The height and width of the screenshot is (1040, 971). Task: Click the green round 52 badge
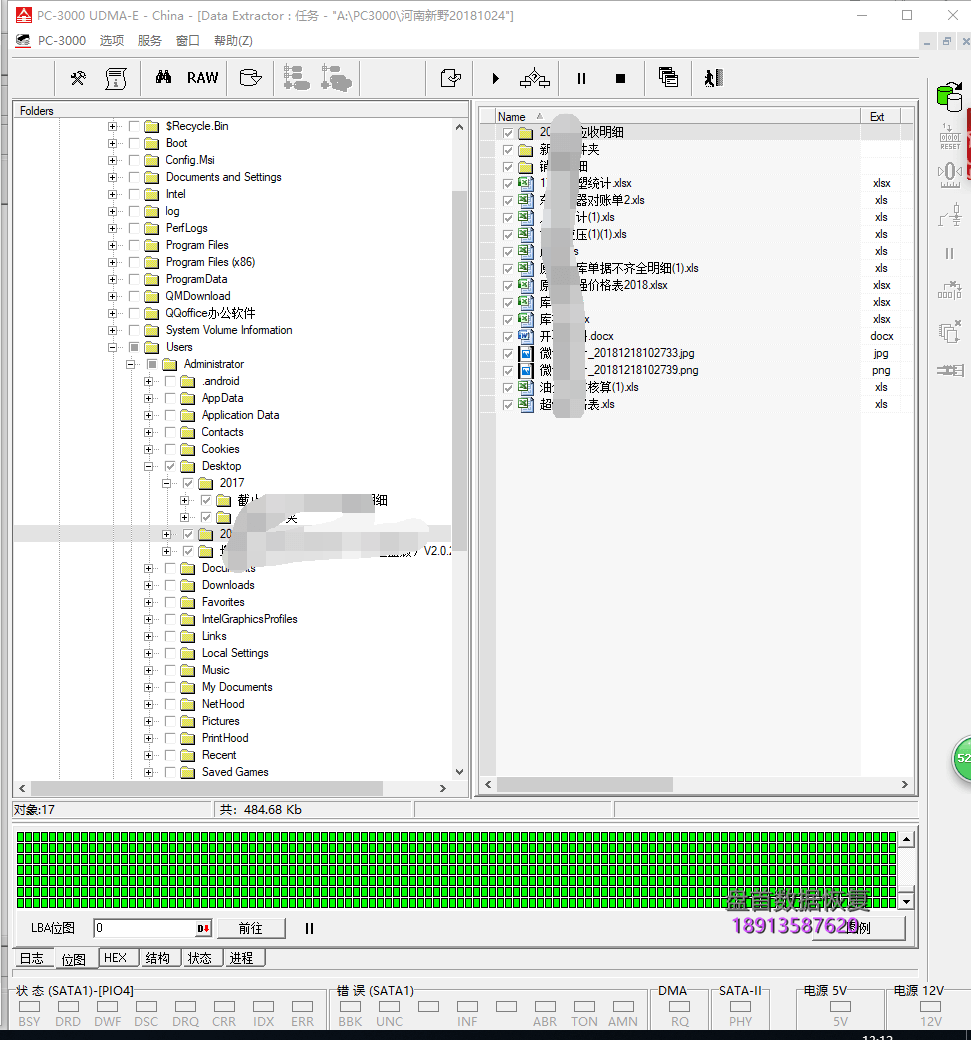click(x=962, y=758)
